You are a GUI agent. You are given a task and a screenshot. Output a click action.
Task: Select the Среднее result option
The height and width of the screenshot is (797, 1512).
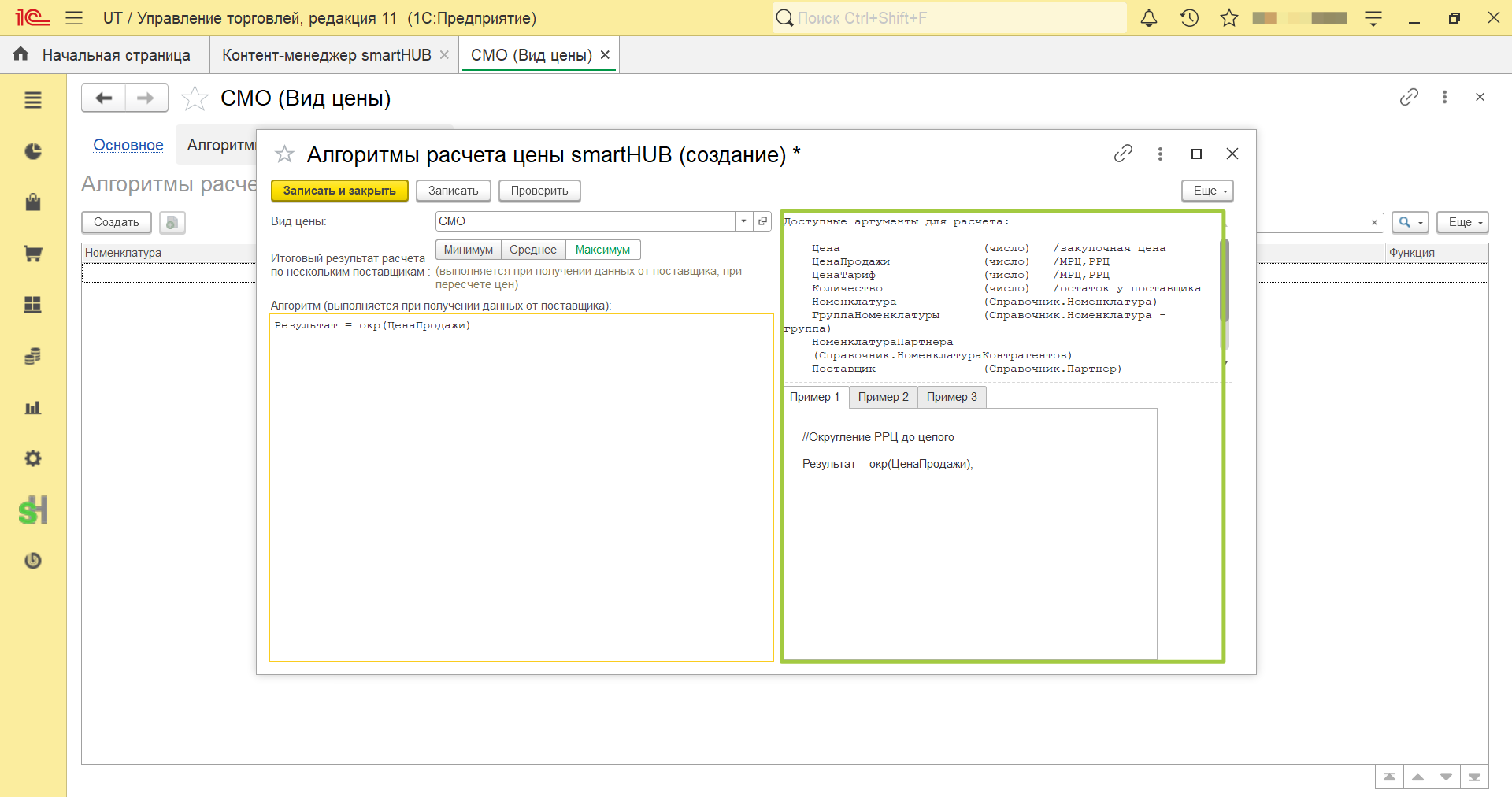pyautogui.click(x=533, y=250)
